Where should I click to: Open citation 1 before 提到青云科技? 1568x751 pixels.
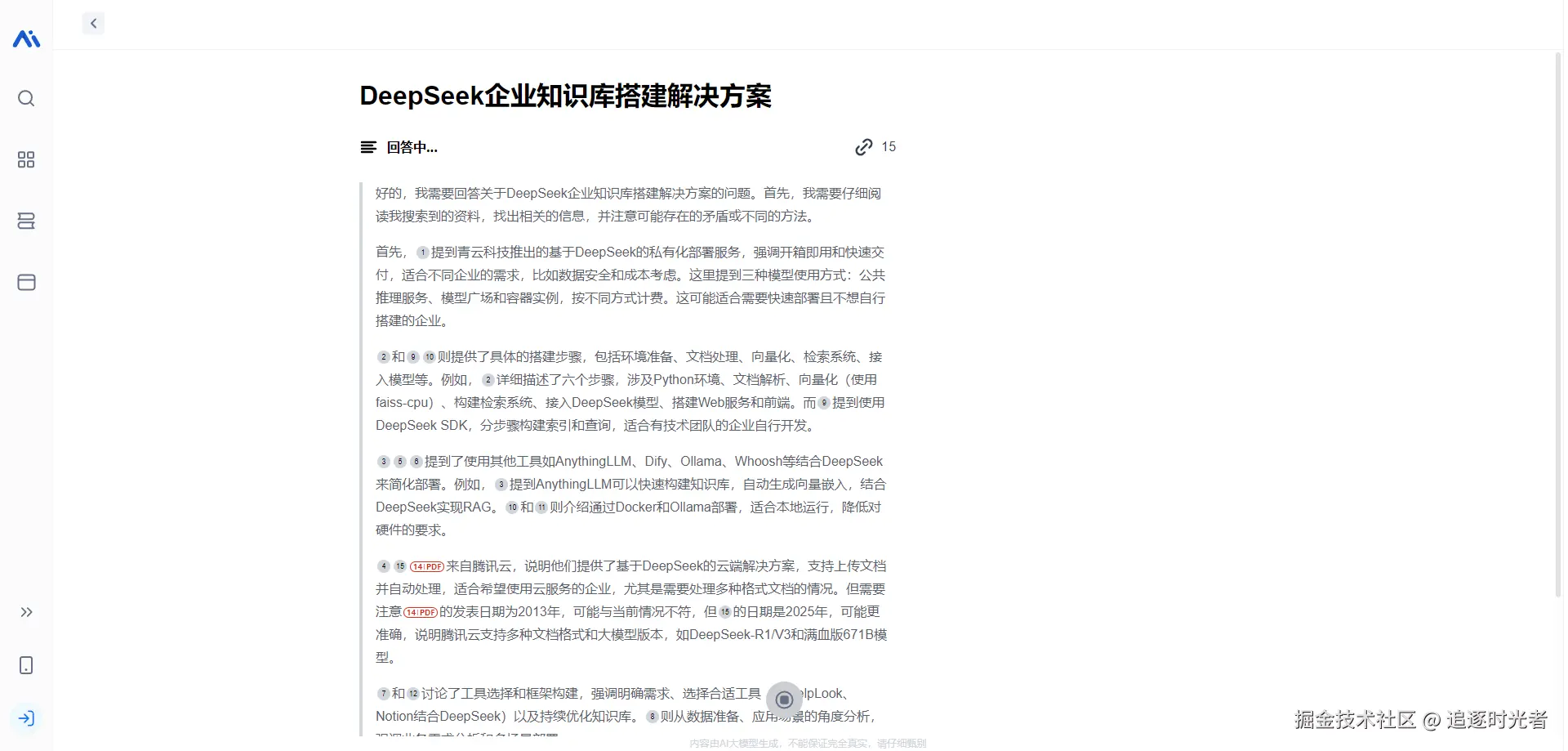point(422,253)
